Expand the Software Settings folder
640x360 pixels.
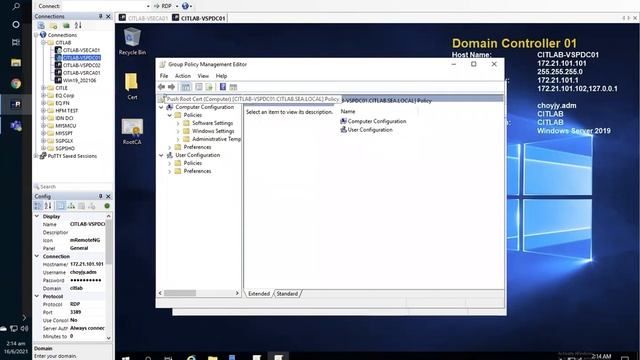178,123
